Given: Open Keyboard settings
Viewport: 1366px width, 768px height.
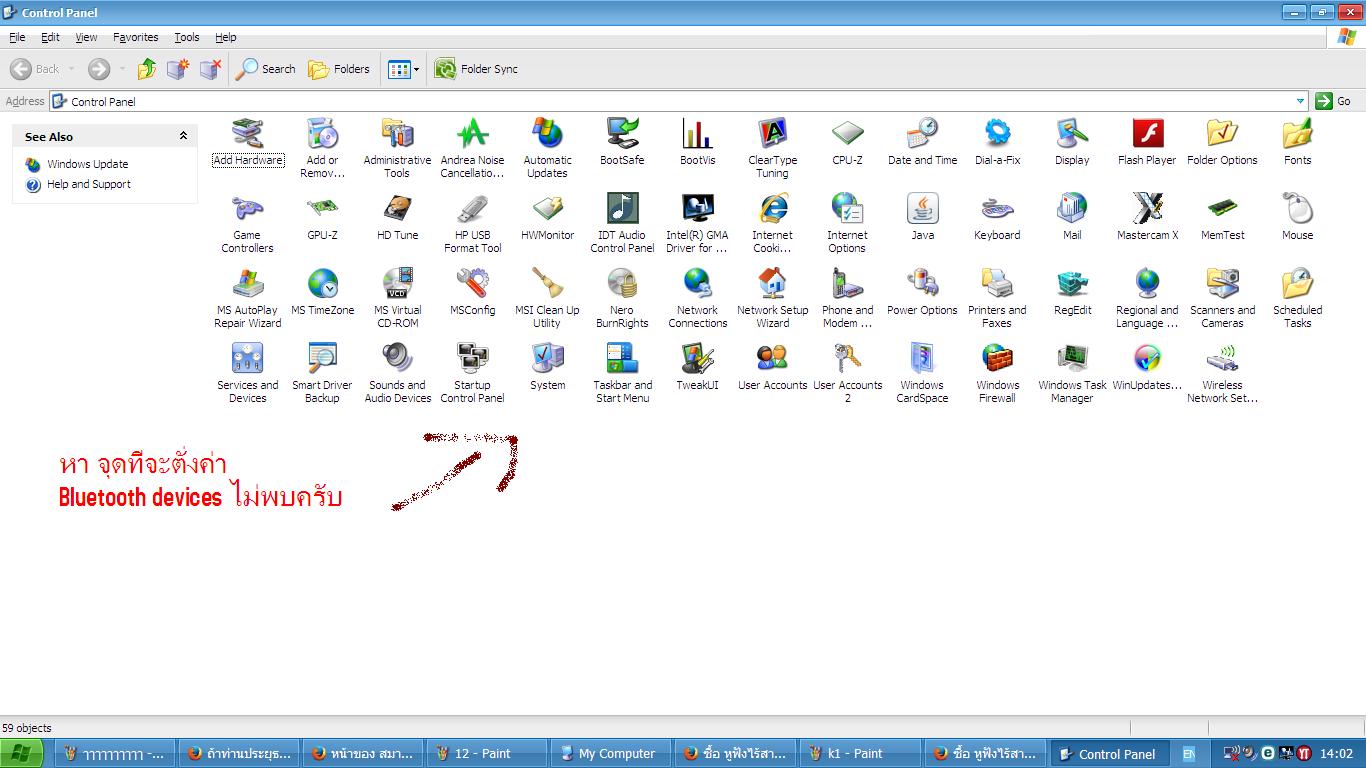Looking at the screenshot, I should [x=997, y=218].
